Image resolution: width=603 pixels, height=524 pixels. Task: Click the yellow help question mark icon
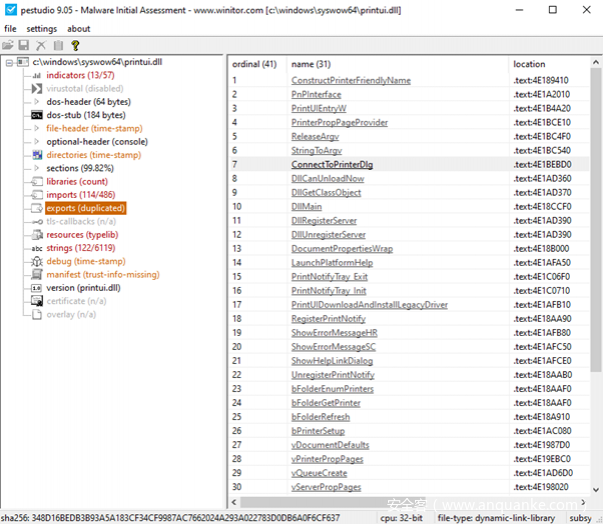(75, 46)
